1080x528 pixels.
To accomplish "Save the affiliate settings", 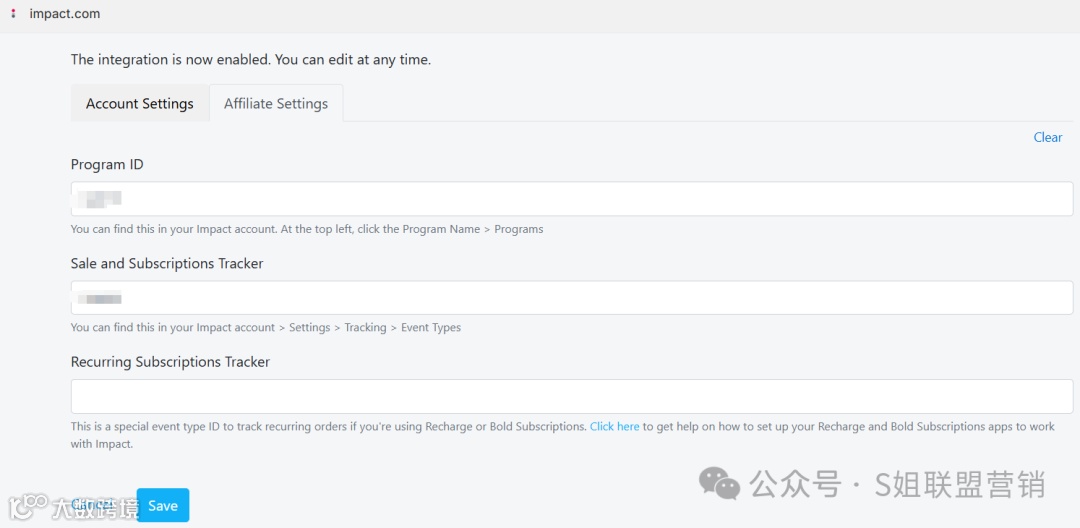I will pos(163,505).
